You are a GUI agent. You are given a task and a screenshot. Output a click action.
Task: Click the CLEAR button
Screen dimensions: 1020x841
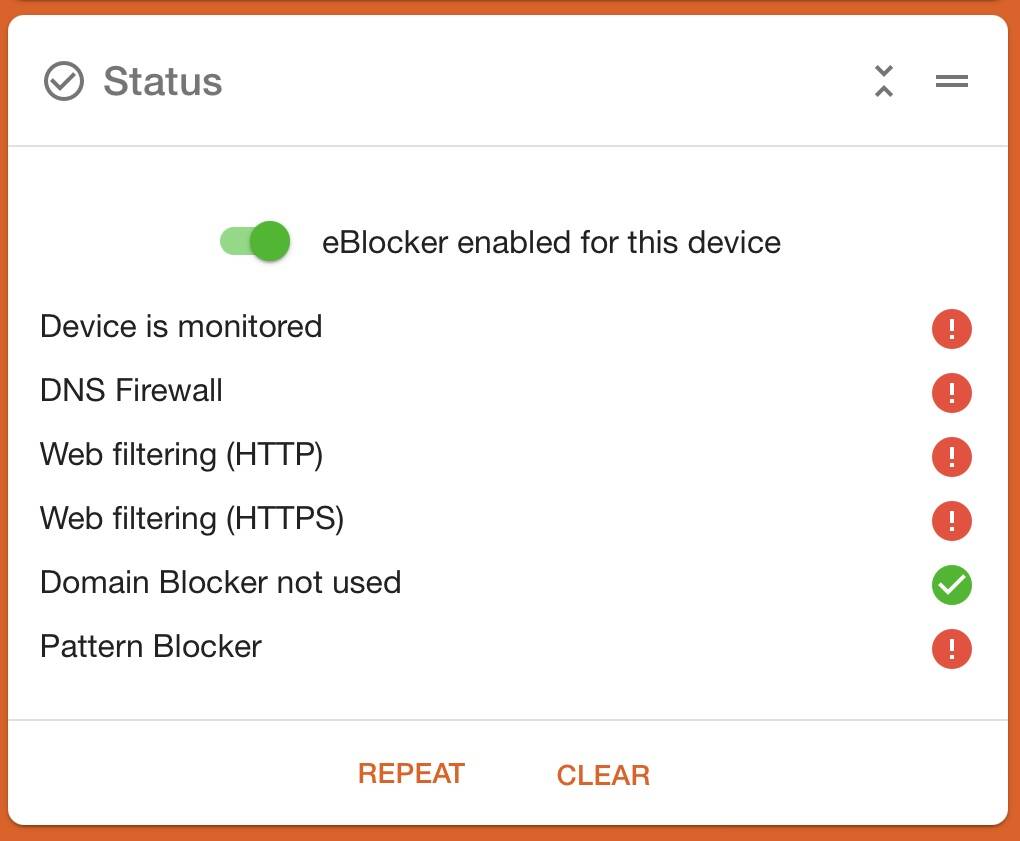coord(603,775)
